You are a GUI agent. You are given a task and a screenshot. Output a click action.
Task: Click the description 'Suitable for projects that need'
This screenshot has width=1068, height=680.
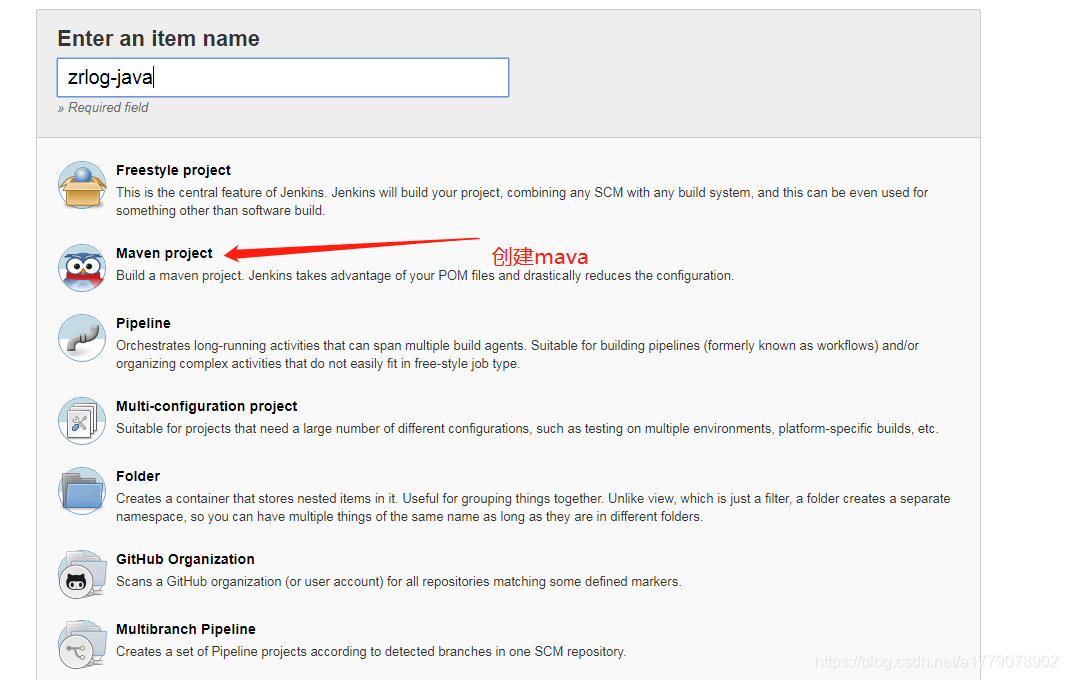pos(527,429)
